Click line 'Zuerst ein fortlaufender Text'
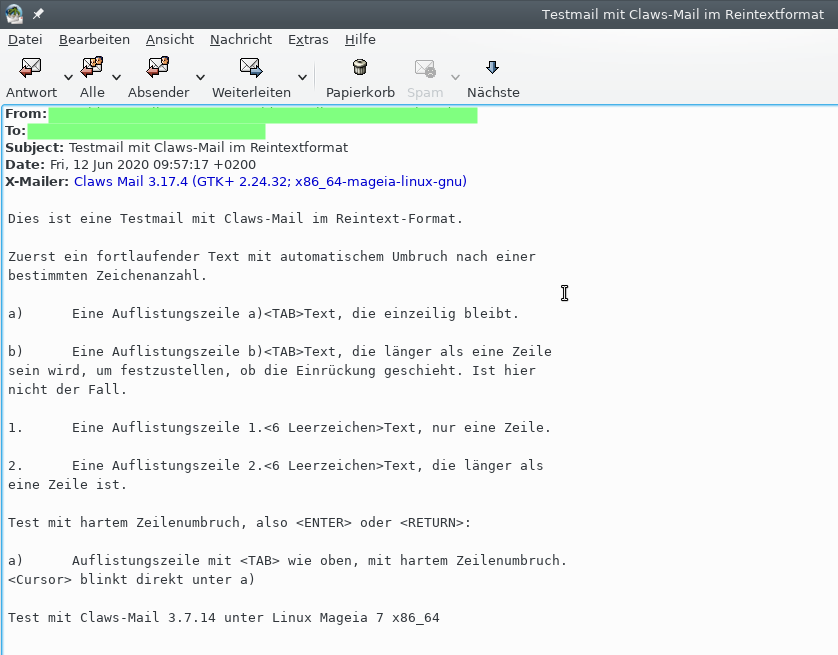Viewport: 838px width, 655px height. pos(271,256)
